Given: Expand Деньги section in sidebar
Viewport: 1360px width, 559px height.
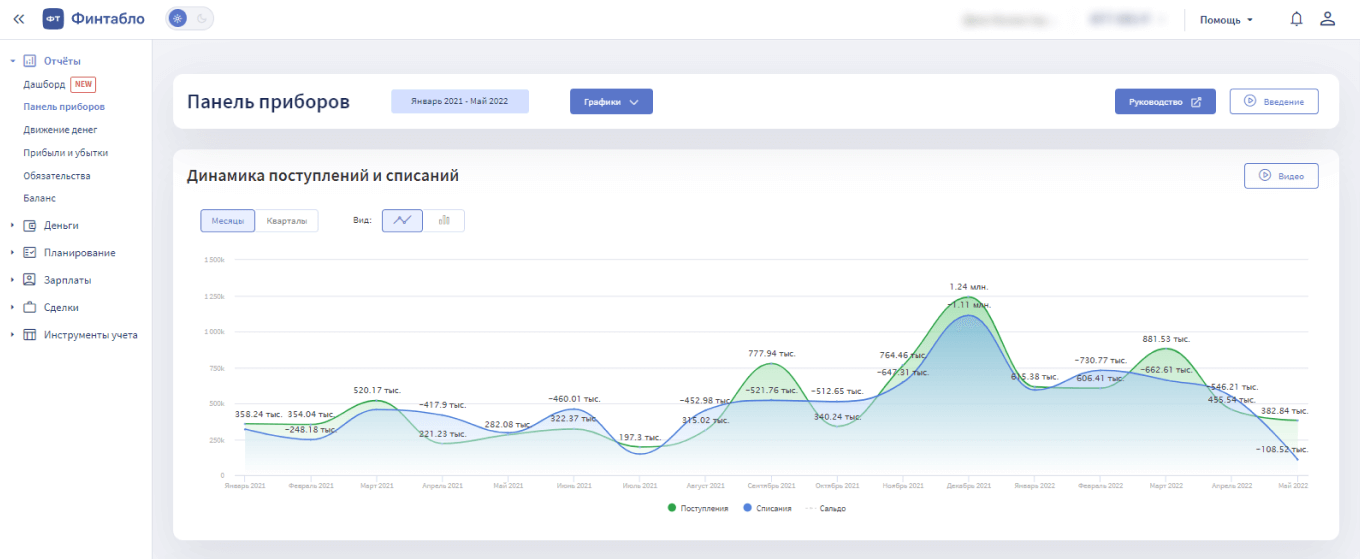Looking at the screenshot, I should tap(12, 226).
